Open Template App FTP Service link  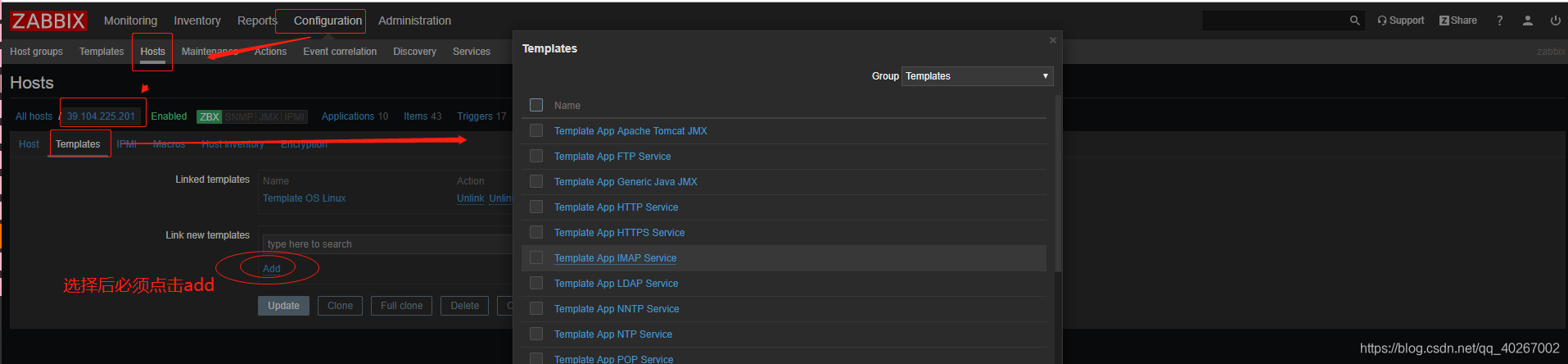coord(612,157)
